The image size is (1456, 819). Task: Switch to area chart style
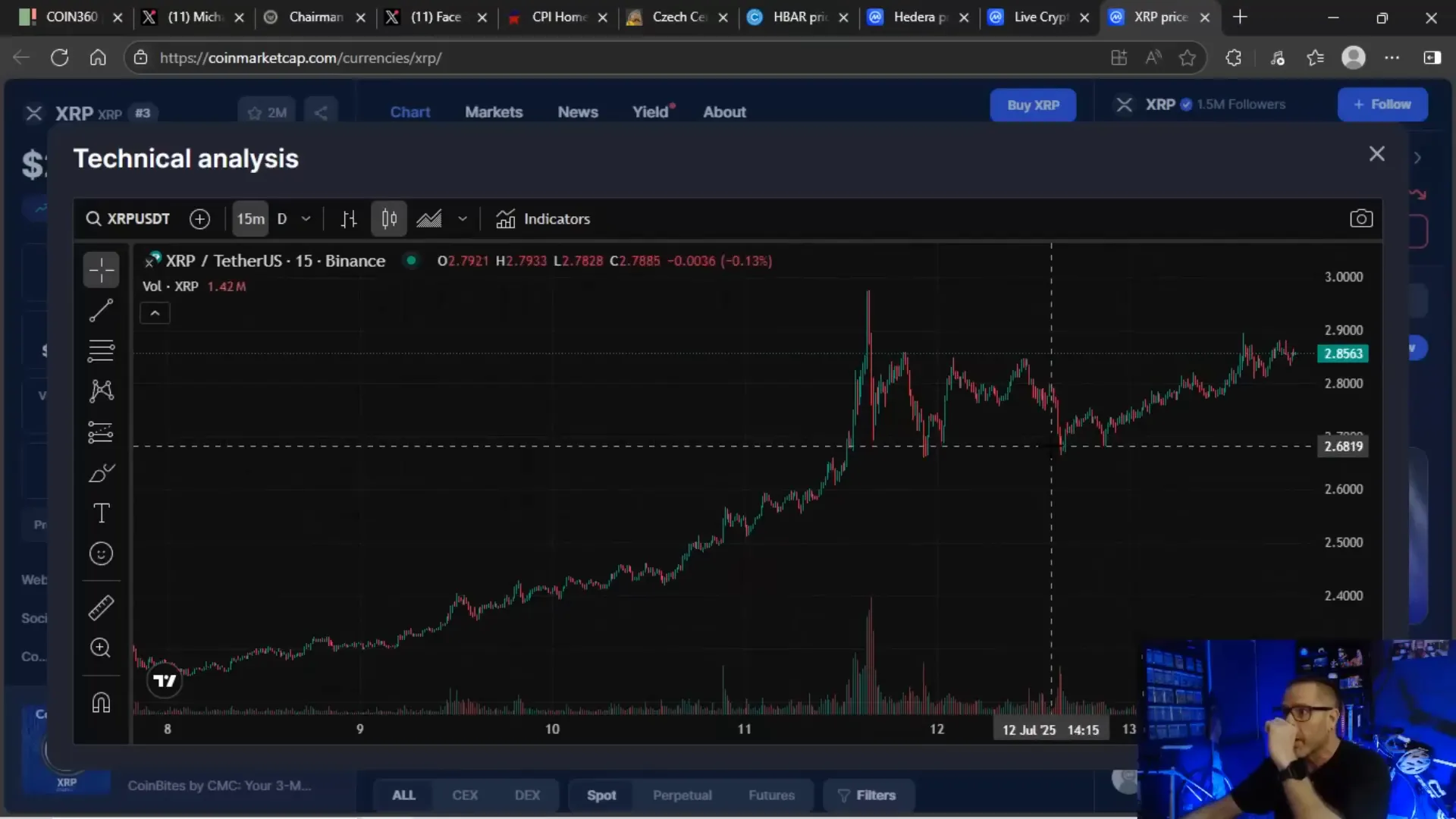pyautogui.click(x=429, y=219)
